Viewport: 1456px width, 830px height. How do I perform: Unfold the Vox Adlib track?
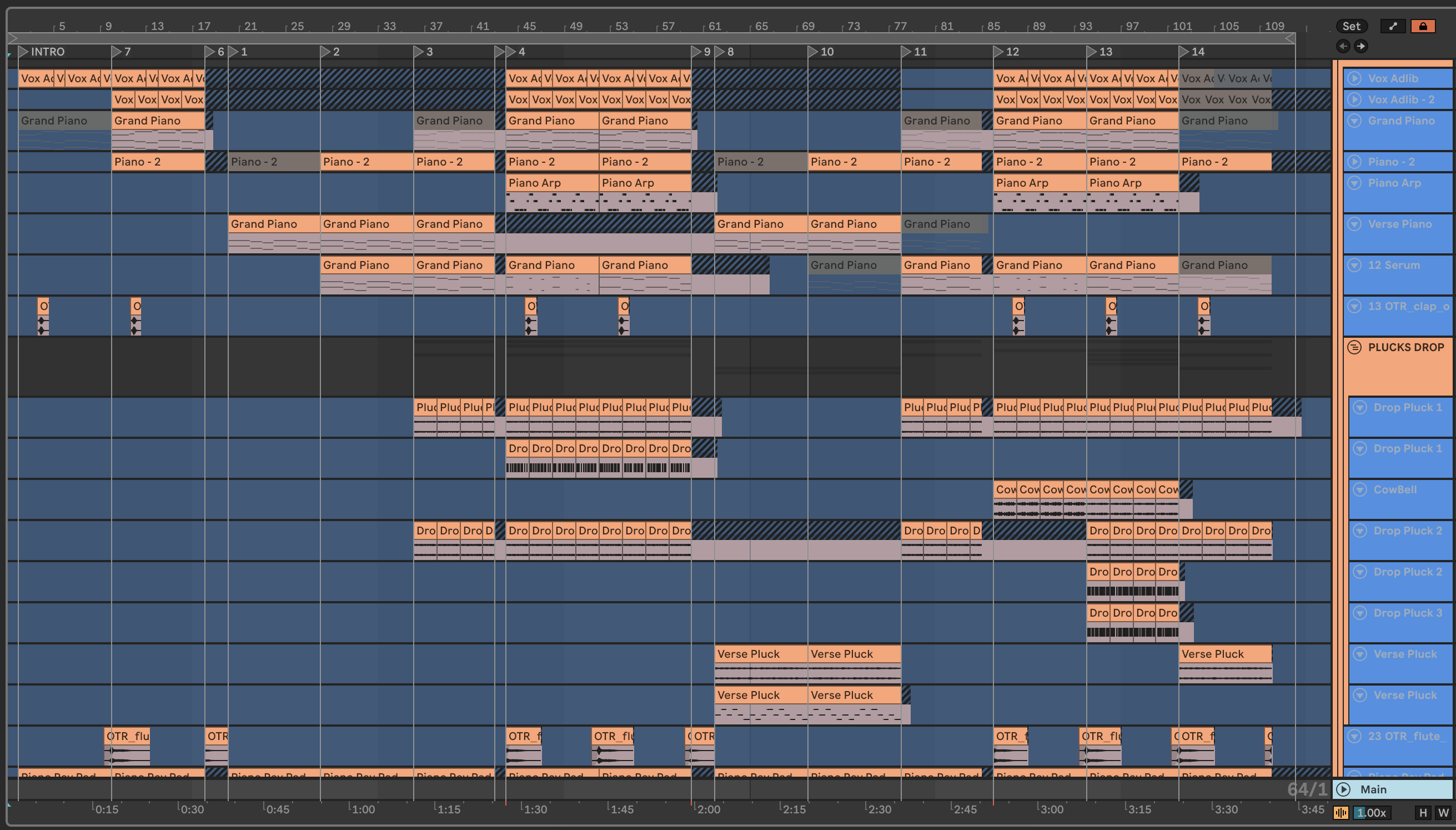(1354, 78)
